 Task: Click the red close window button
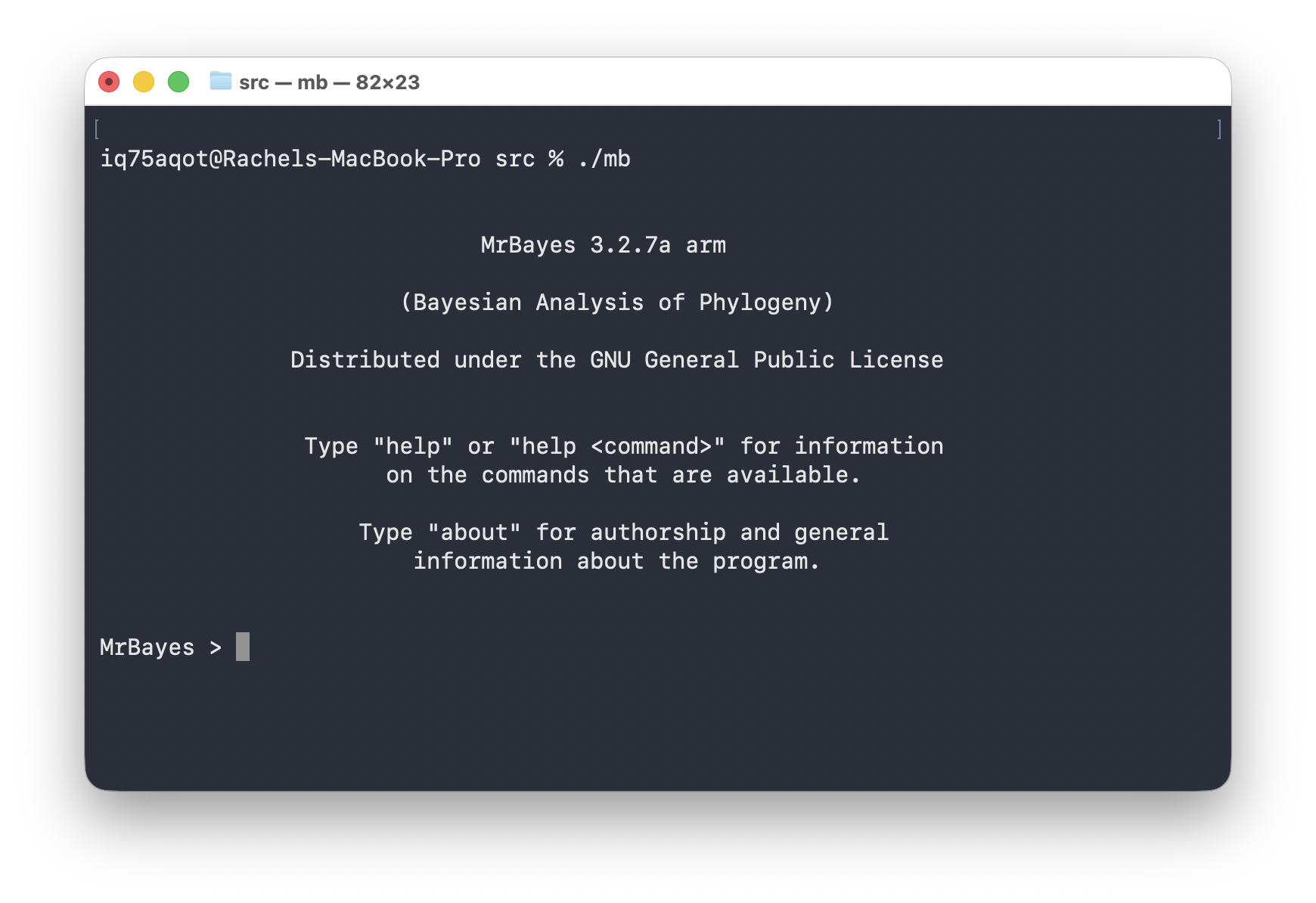click(109, 82)
